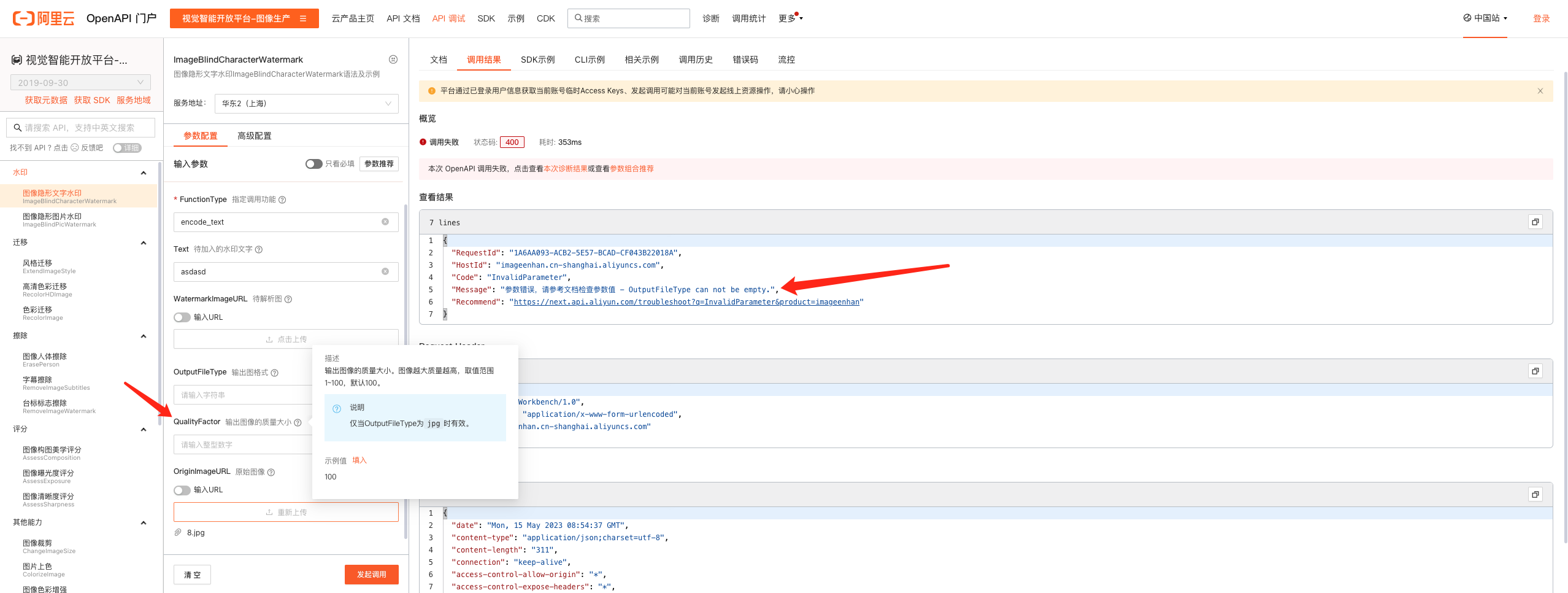
Task: Switch to the CLI示例 tab
Action: (590, 60)
